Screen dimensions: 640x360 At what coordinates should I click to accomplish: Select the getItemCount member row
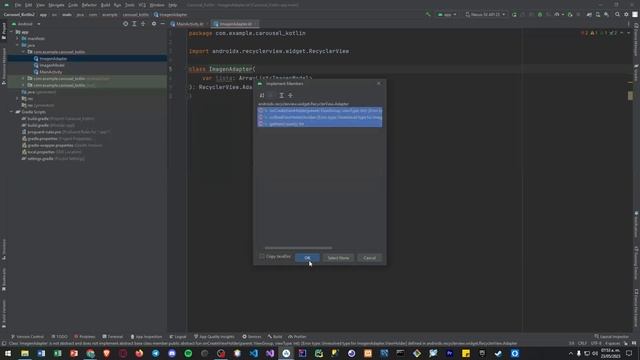pos(320,124)
